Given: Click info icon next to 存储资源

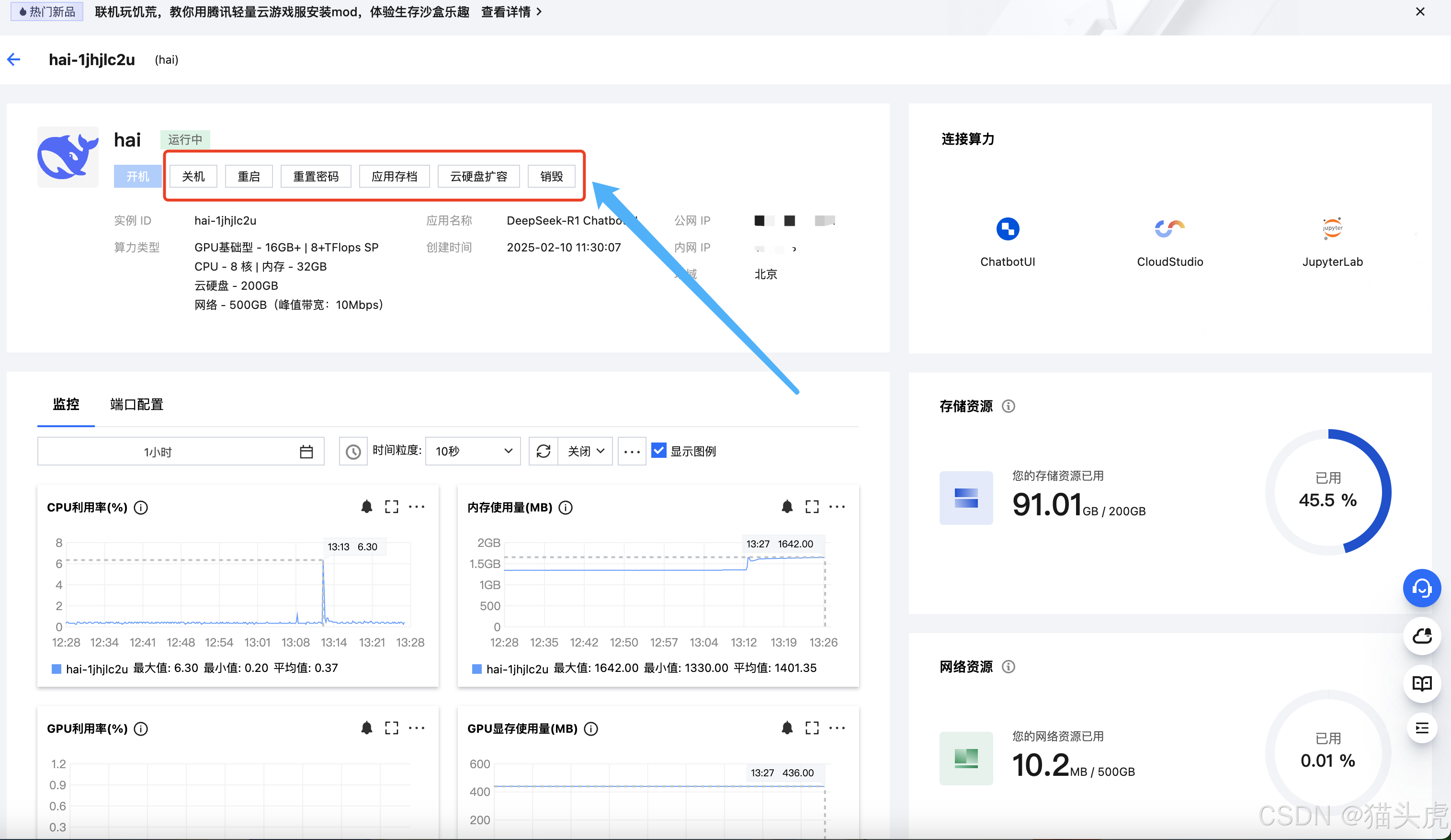Looking at the screenshot, I should [x=1008, y=407].
